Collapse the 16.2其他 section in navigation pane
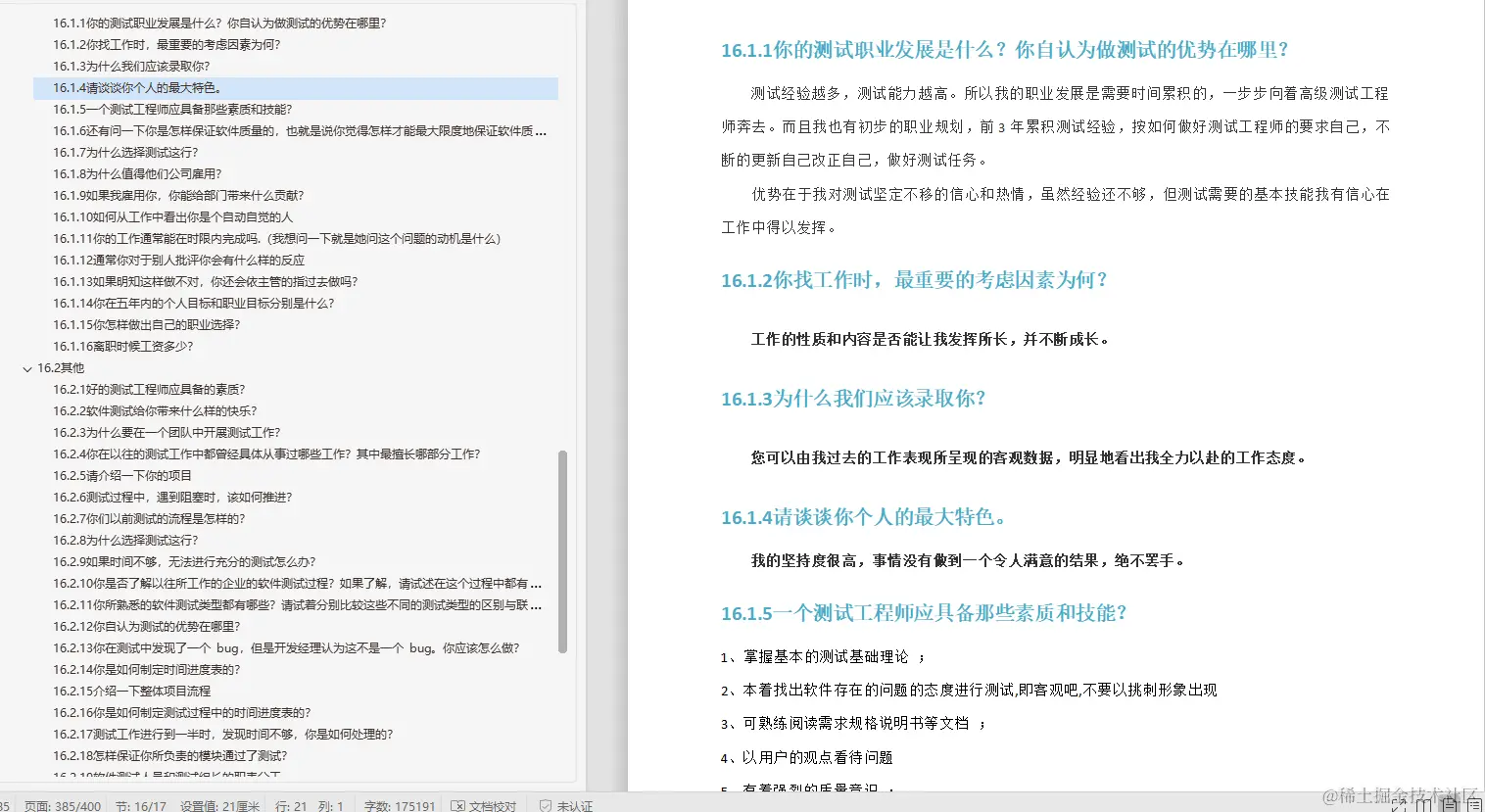Viewport: 1485px width, 812px height. (27, 367)
